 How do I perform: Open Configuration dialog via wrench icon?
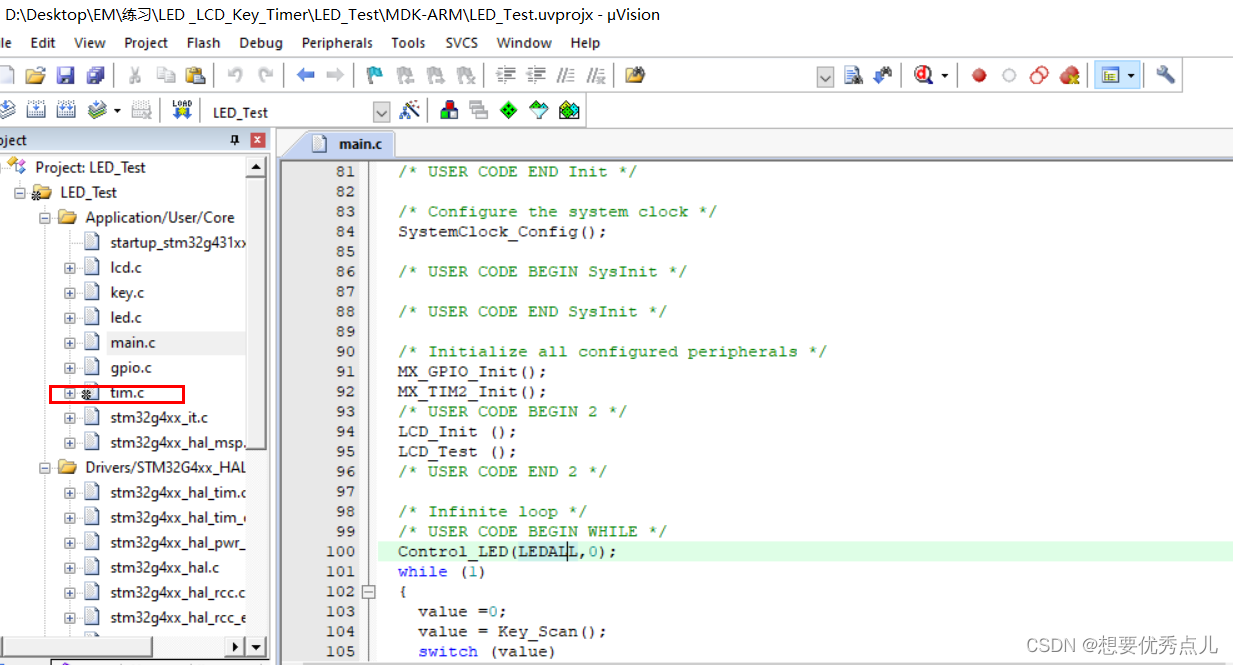tap(1163, 74)
